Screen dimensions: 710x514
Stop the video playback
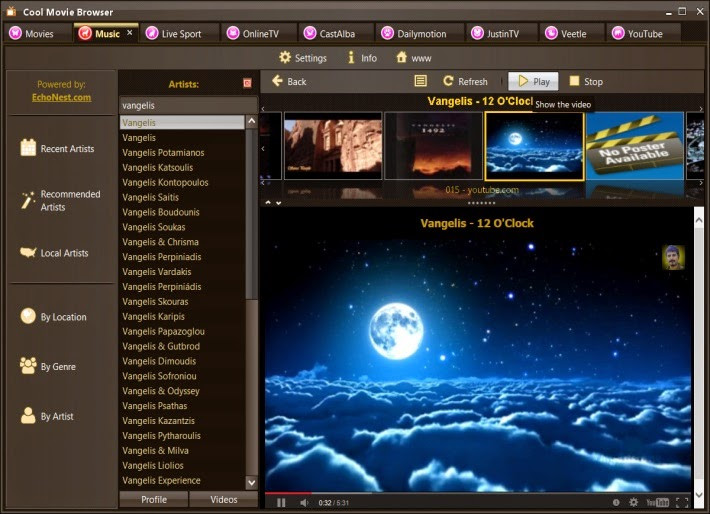585,82
